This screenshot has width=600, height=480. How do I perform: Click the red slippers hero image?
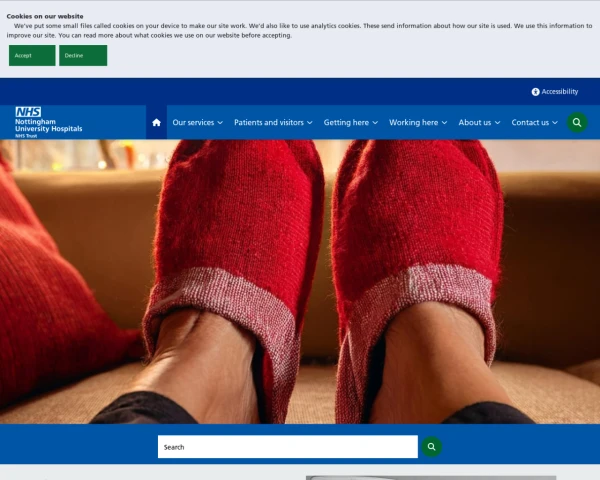(300, 282)
